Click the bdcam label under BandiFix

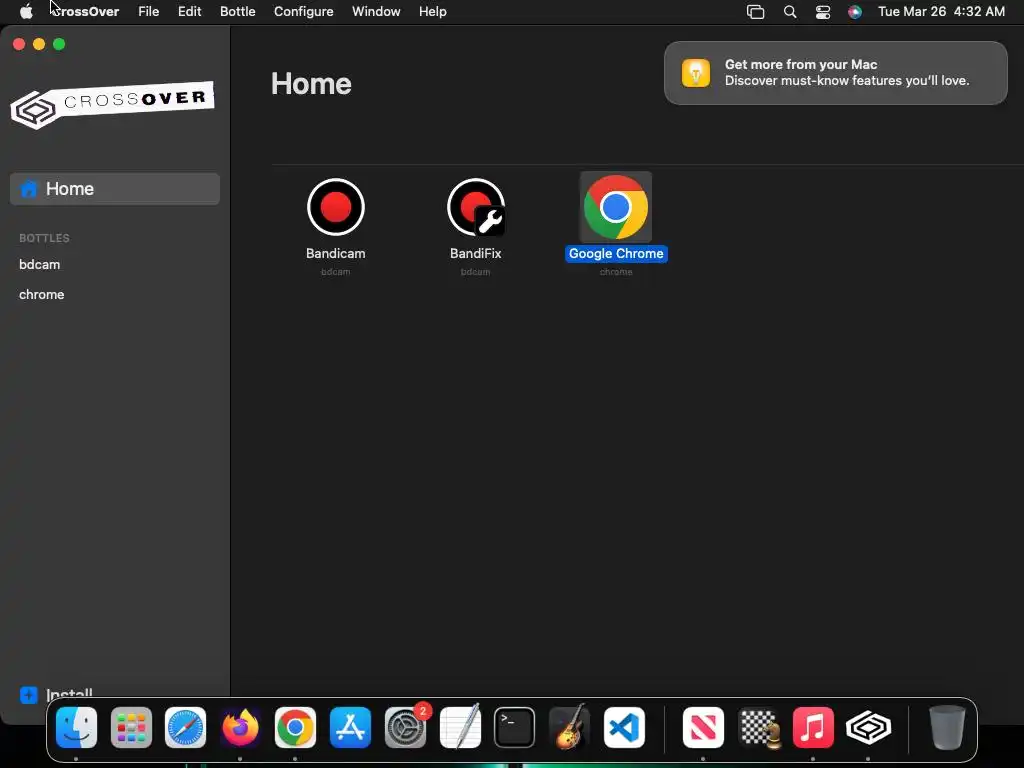pyautogui.click(x=475, y=272)
